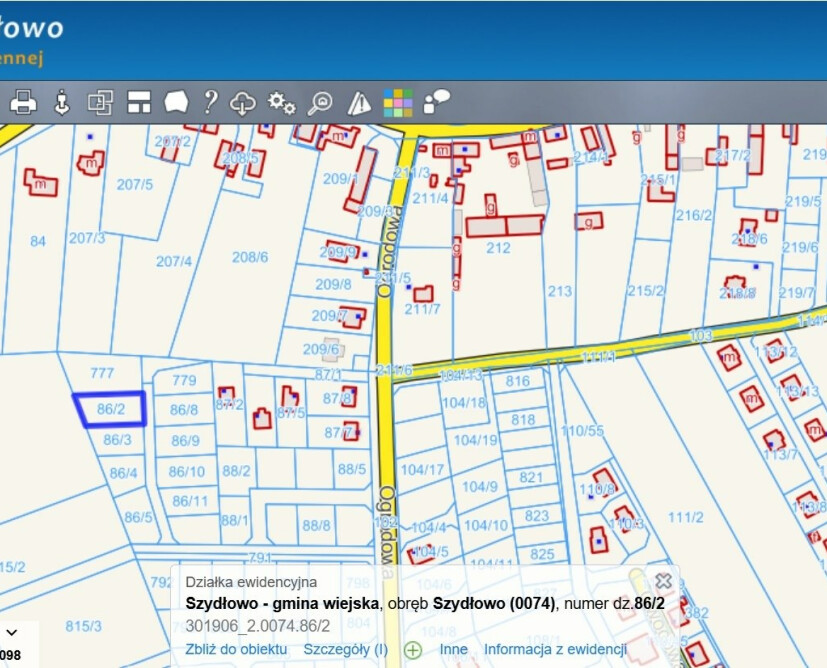Image resolution: width=827 pixels, height=668 pixels.
Task: Click the person with speech bubble icon
Action: tap(437, 101)
